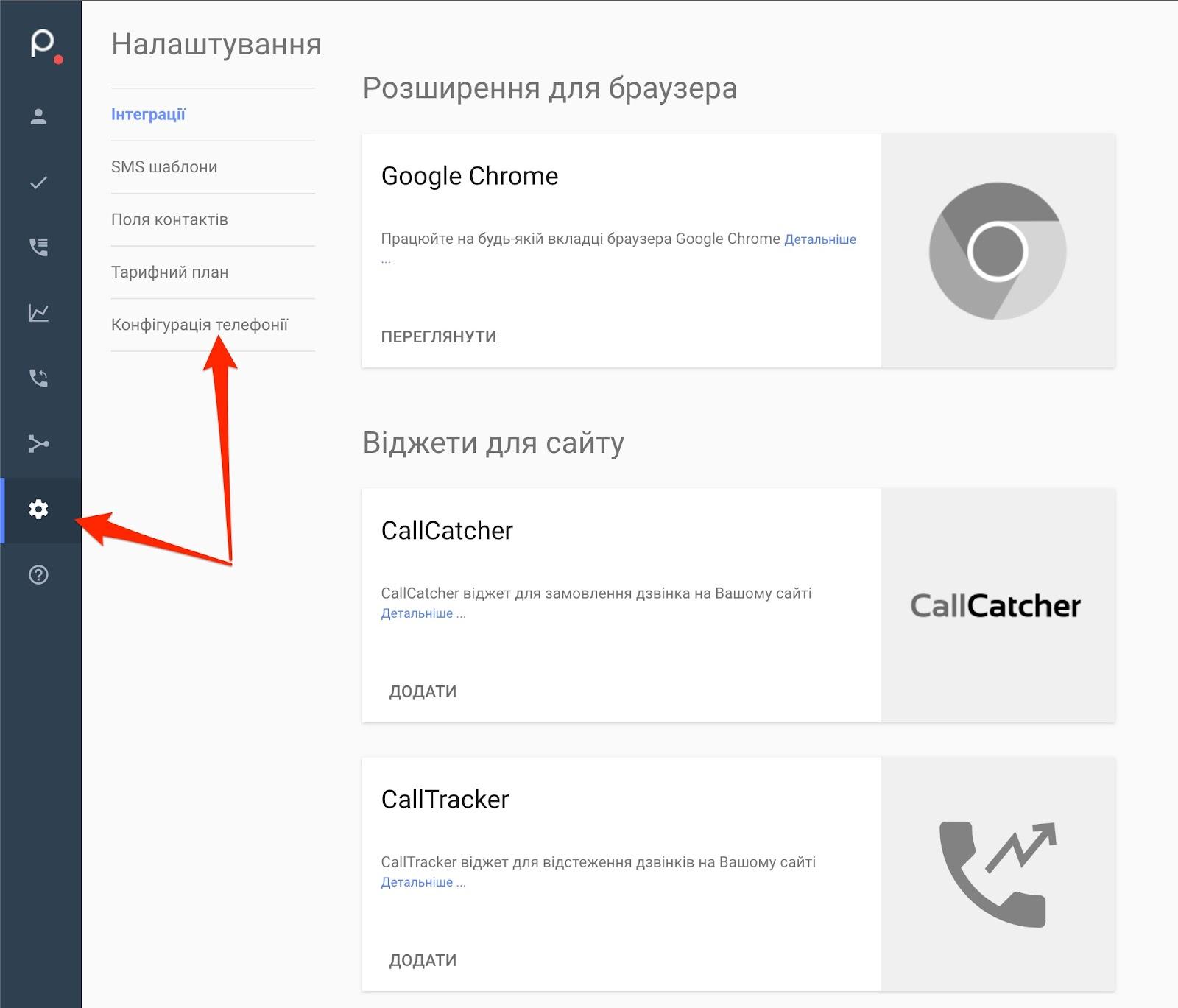
Task: Open the tasks checkmark icon
Action: click(x=38, y=182)
